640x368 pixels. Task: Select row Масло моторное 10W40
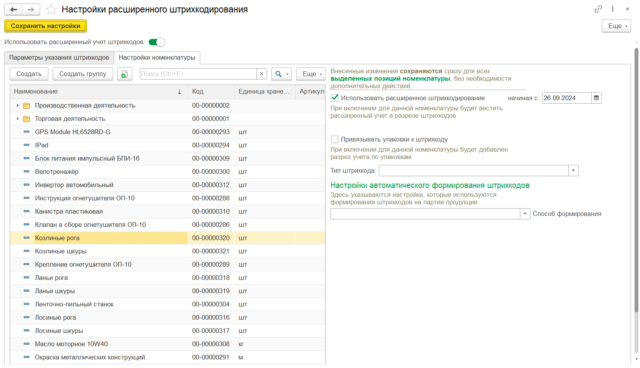[167, 344]
